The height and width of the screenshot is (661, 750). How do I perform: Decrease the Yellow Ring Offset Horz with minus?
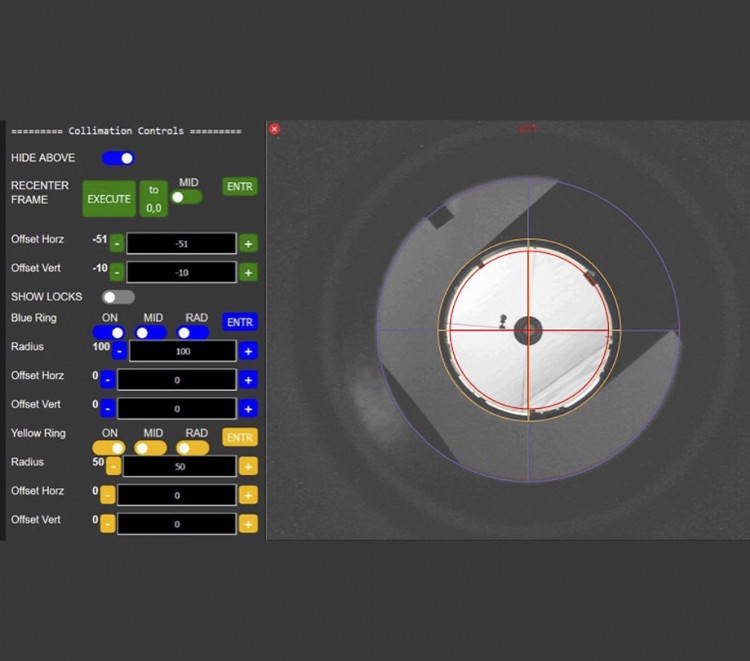click(x=108, y=495)
